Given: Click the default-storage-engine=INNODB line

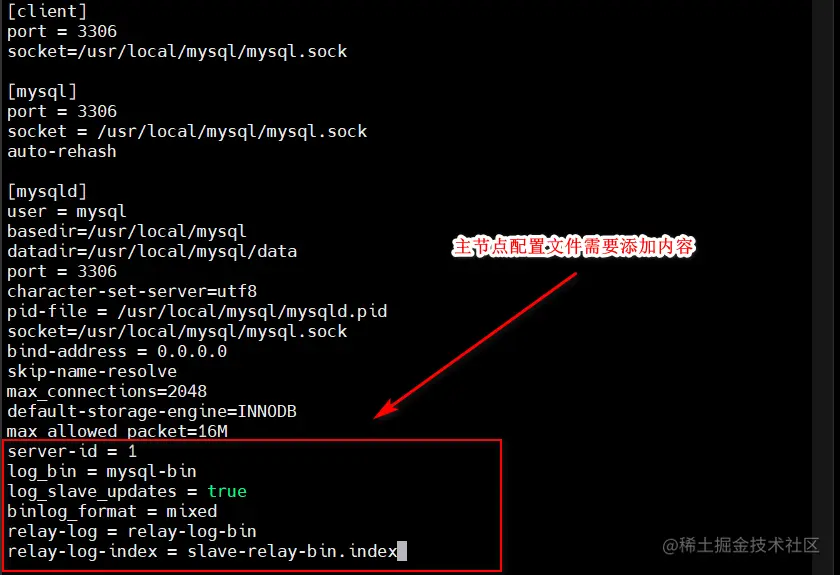Looking at the screenshot, I should [x=152, y=412].
